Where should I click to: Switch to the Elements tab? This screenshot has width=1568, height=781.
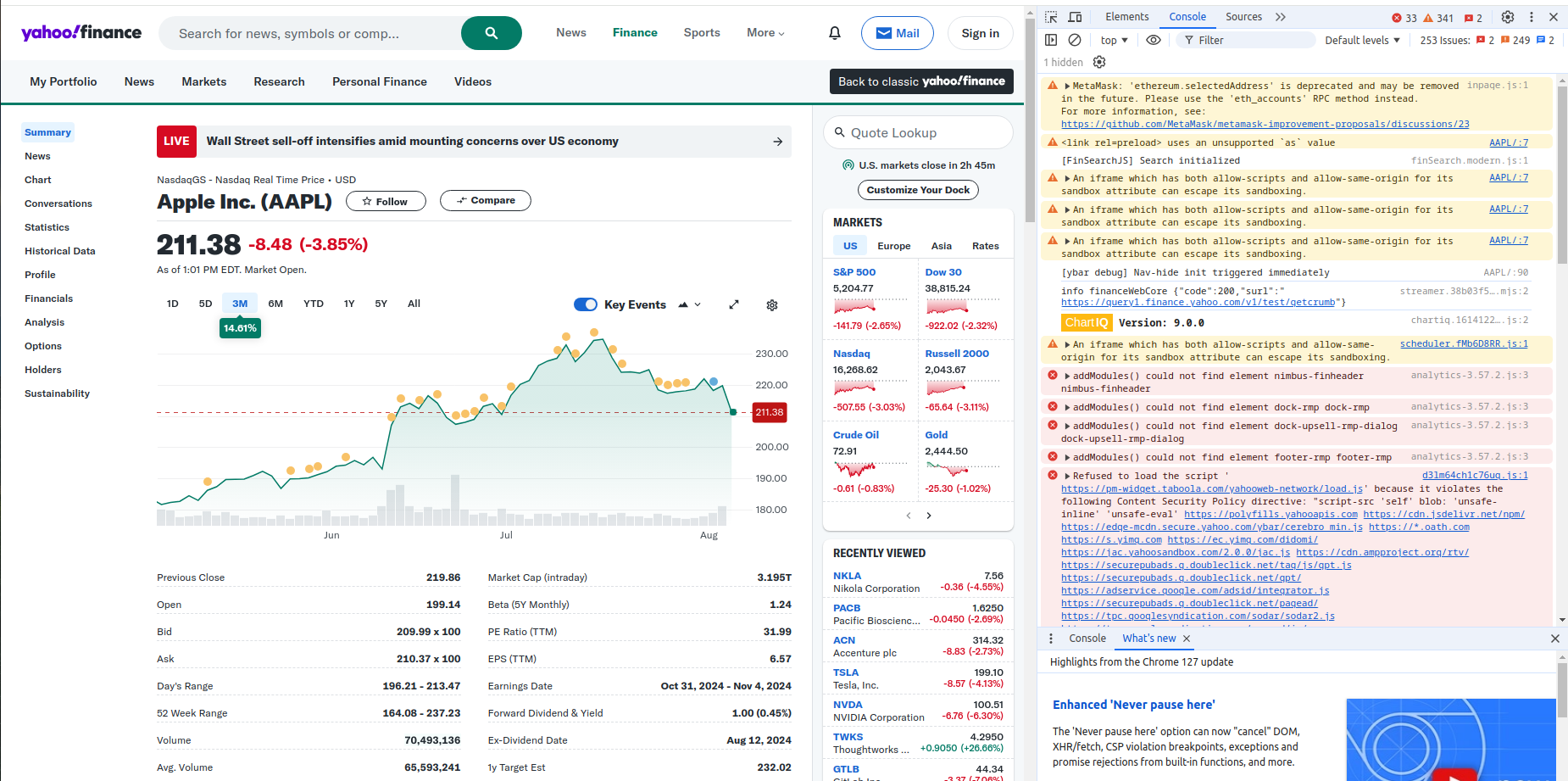1126,17
